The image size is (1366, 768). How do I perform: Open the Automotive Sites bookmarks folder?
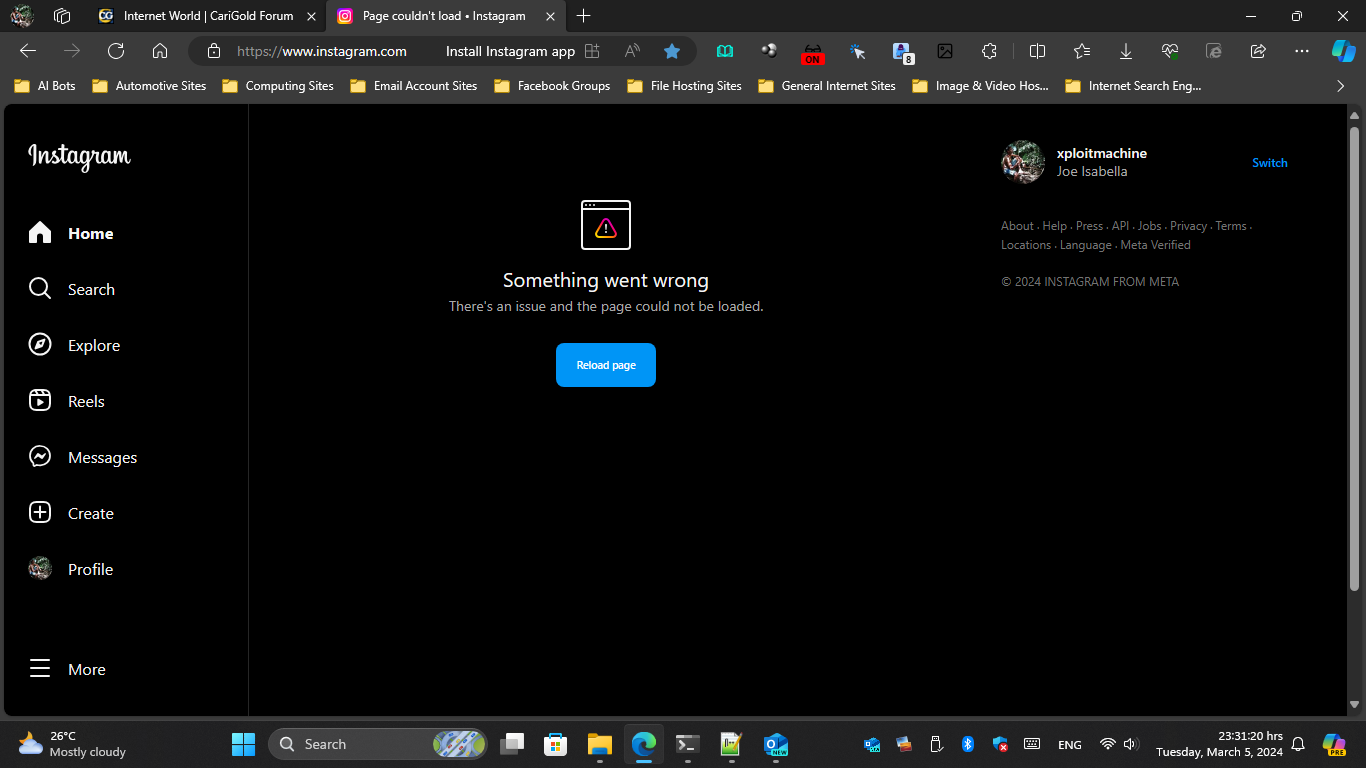tap(149, 86)
